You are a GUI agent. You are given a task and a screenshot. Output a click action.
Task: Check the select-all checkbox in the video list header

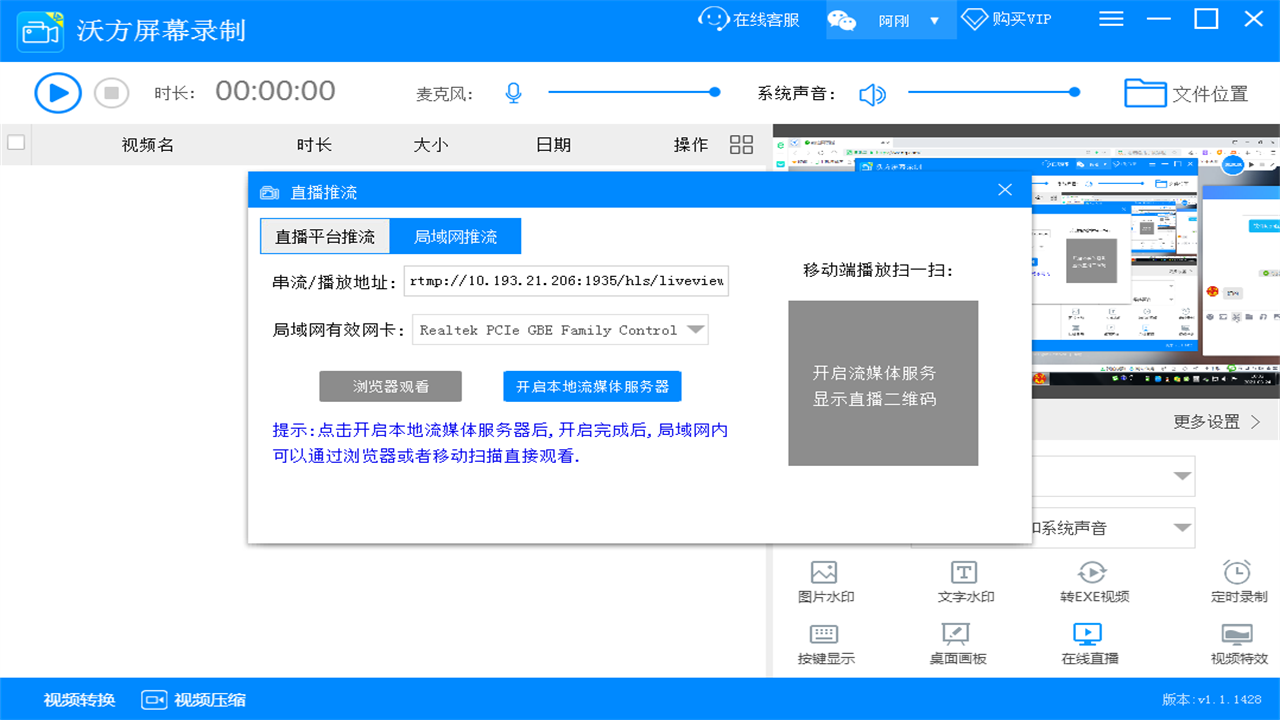click(16, 142)
